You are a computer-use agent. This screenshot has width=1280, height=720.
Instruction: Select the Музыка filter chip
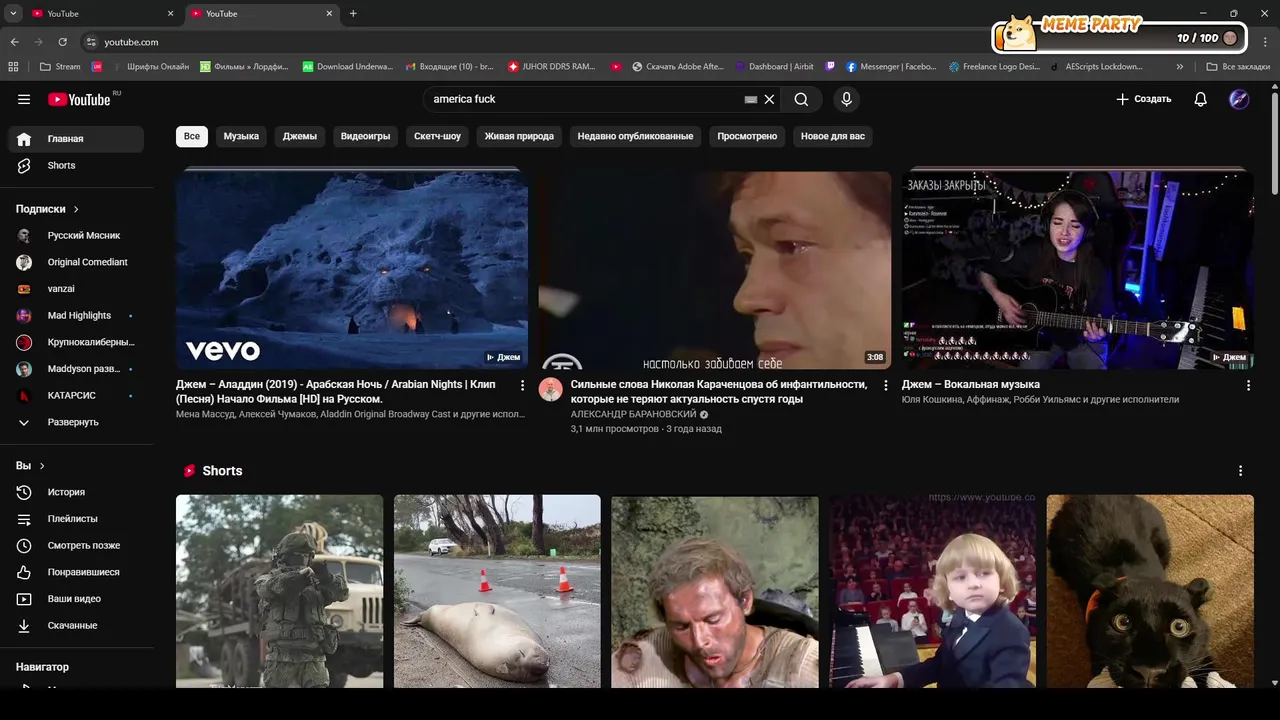(241, 136)
